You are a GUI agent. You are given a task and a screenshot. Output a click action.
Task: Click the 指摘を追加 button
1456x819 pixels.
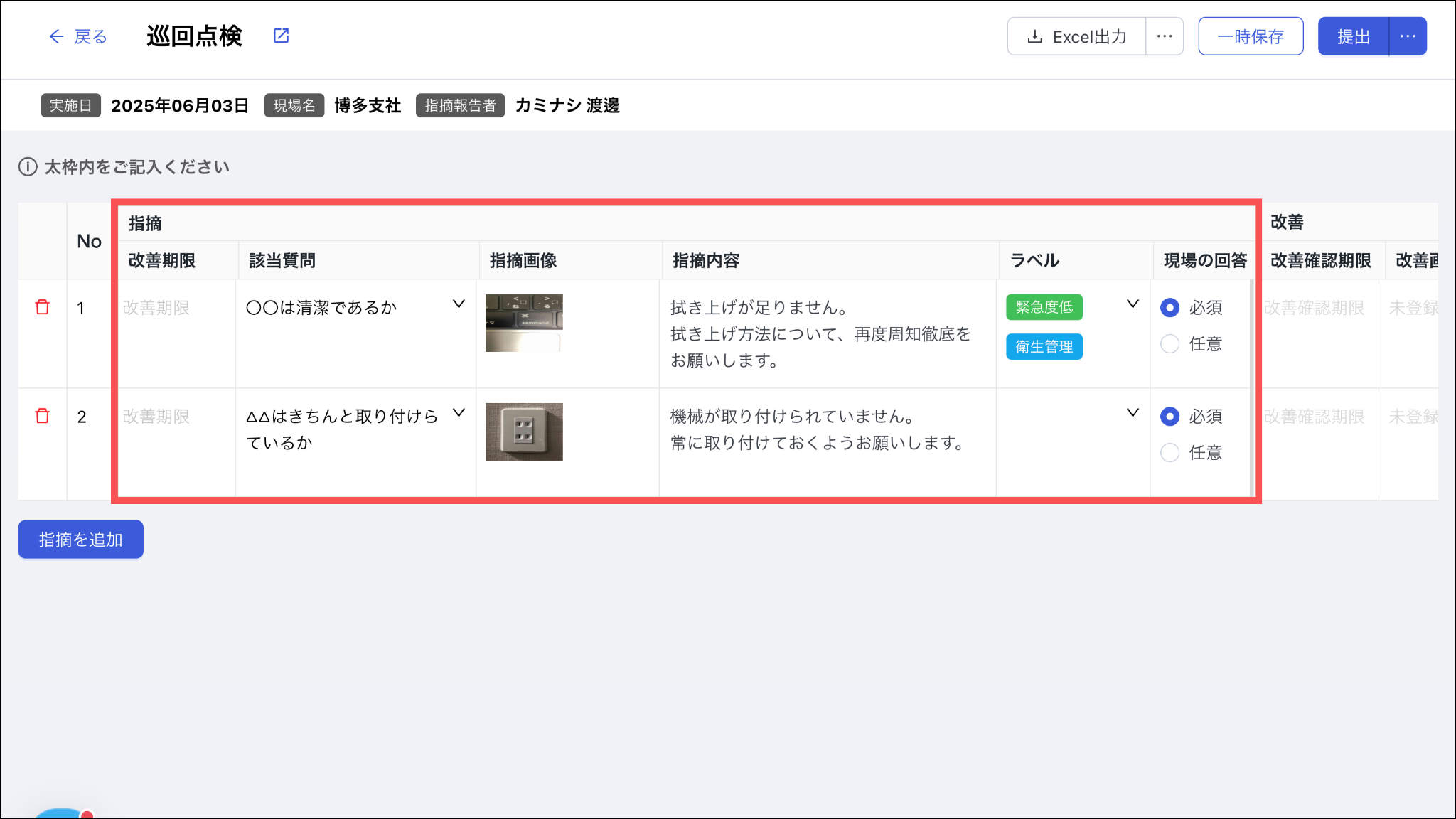(81, 540)
